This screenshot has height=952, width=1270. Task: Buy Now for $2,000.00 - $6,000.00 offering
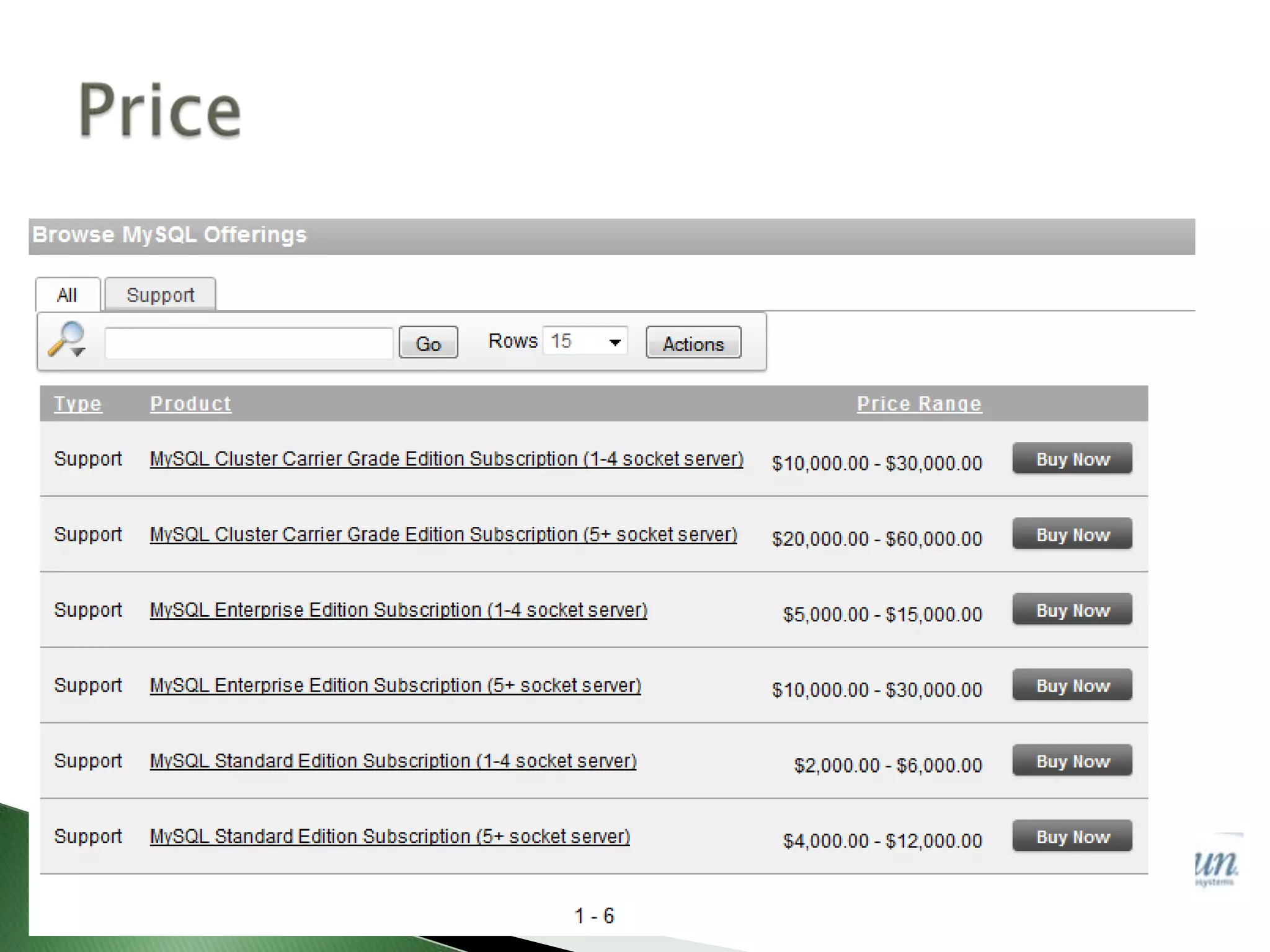pos(1072,761)
